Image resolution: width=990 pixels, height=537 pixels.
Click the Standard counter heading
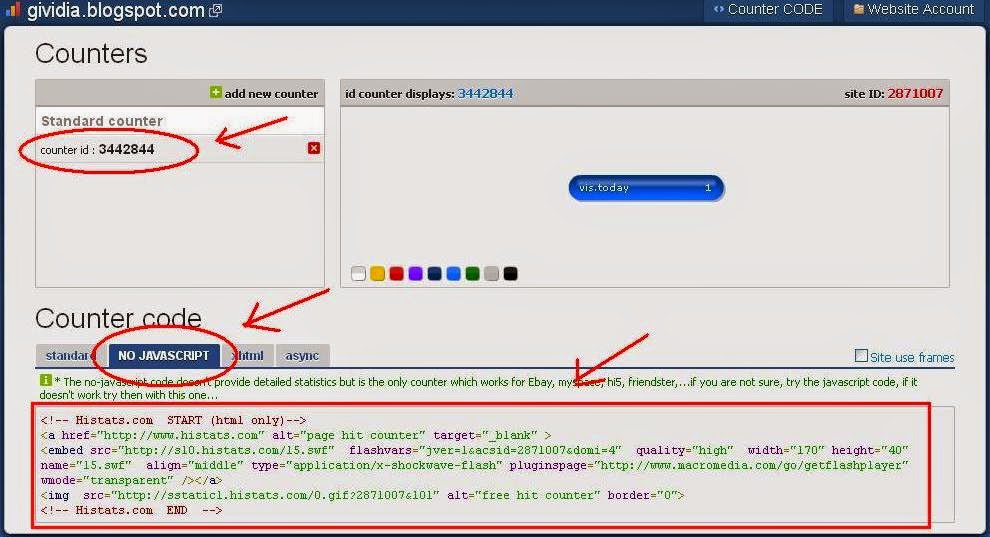(x=102, y=121)
